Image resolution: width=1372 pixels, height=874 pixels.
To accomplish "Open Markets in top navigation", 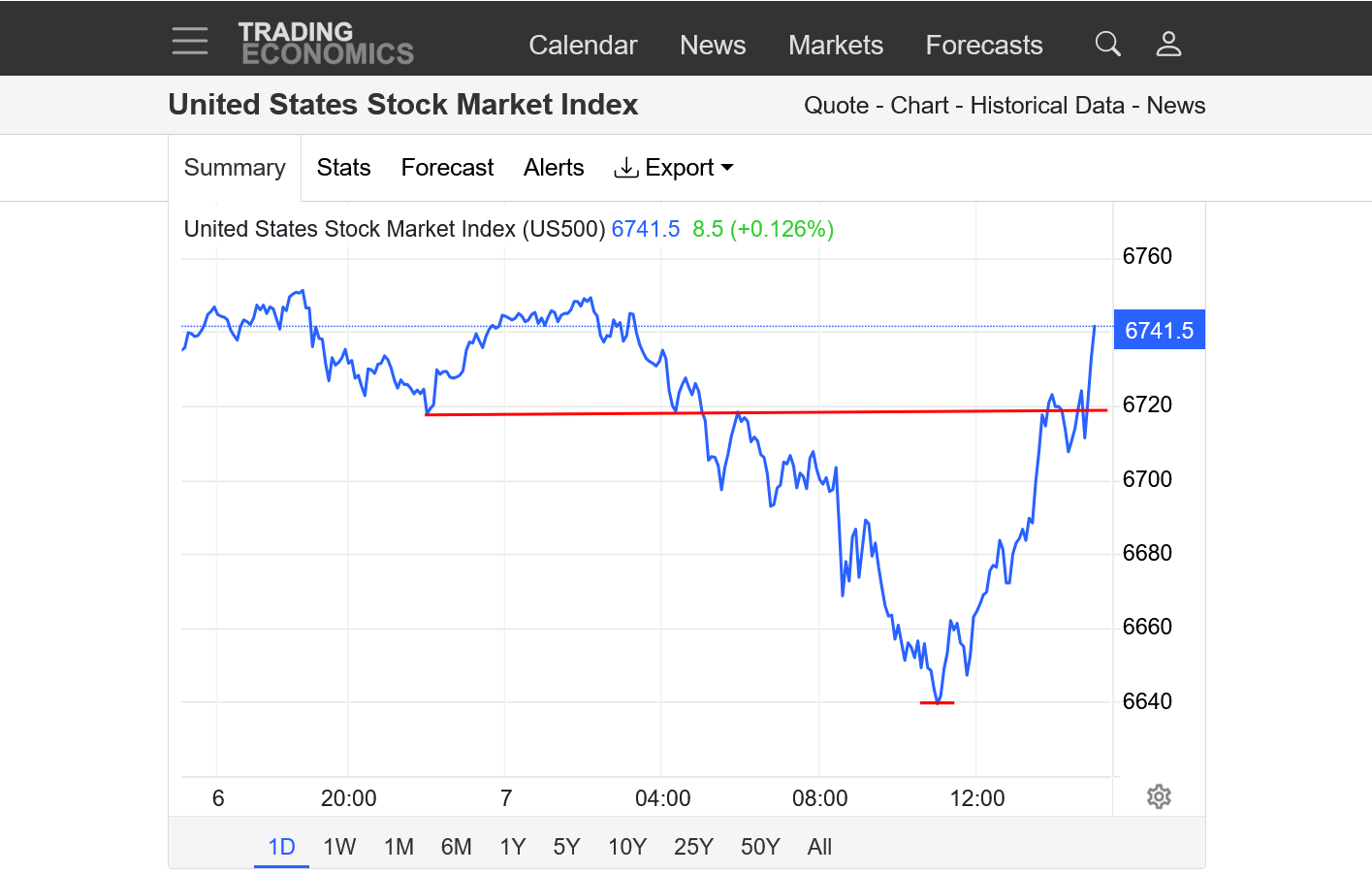I will pyautogui.click(x=835, y=45).
